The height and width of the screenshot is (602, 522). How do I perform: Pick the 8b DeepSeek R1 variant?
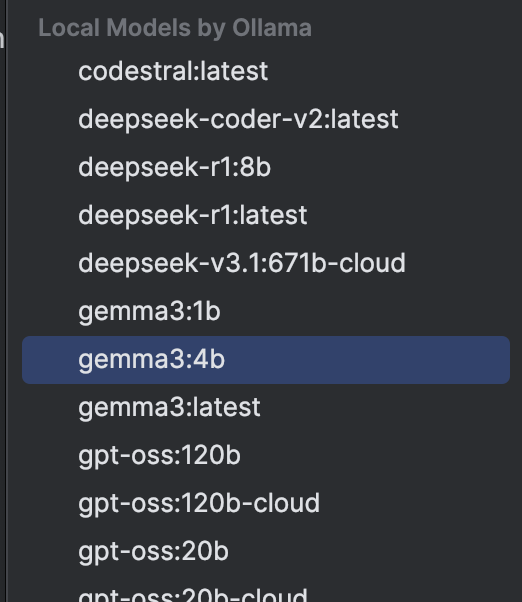[x=266, y=167]
